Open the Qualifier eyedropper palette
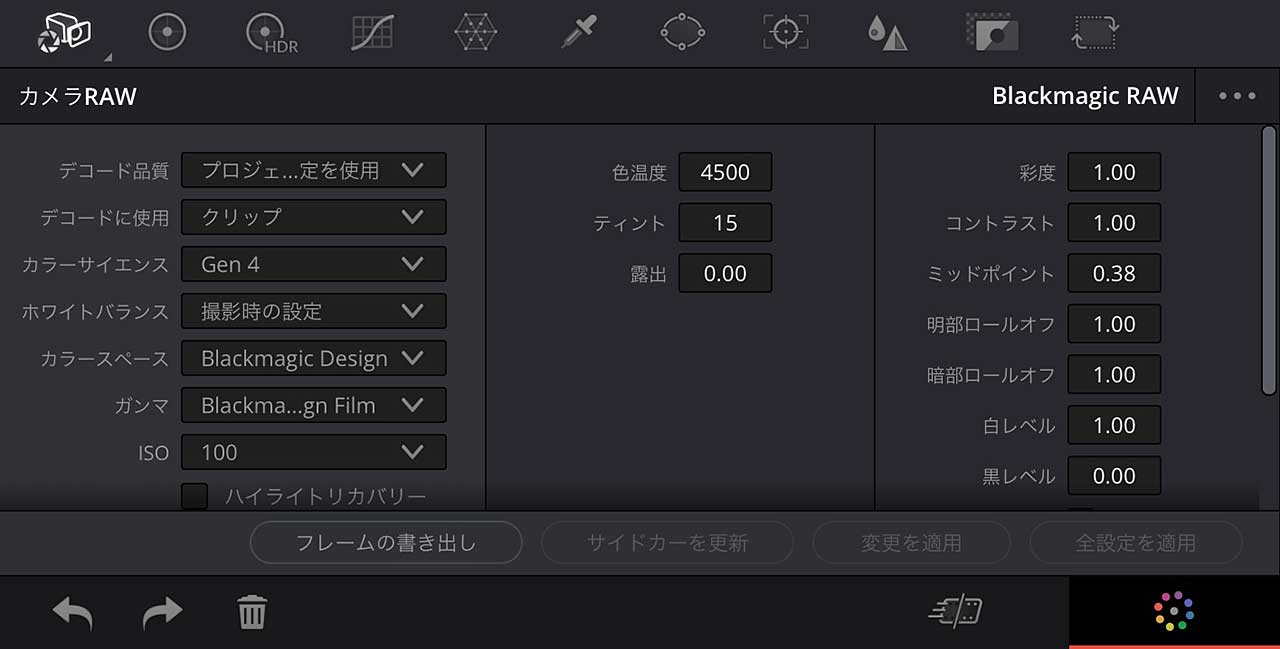The image size is (1280, 649). coord(578,32)
